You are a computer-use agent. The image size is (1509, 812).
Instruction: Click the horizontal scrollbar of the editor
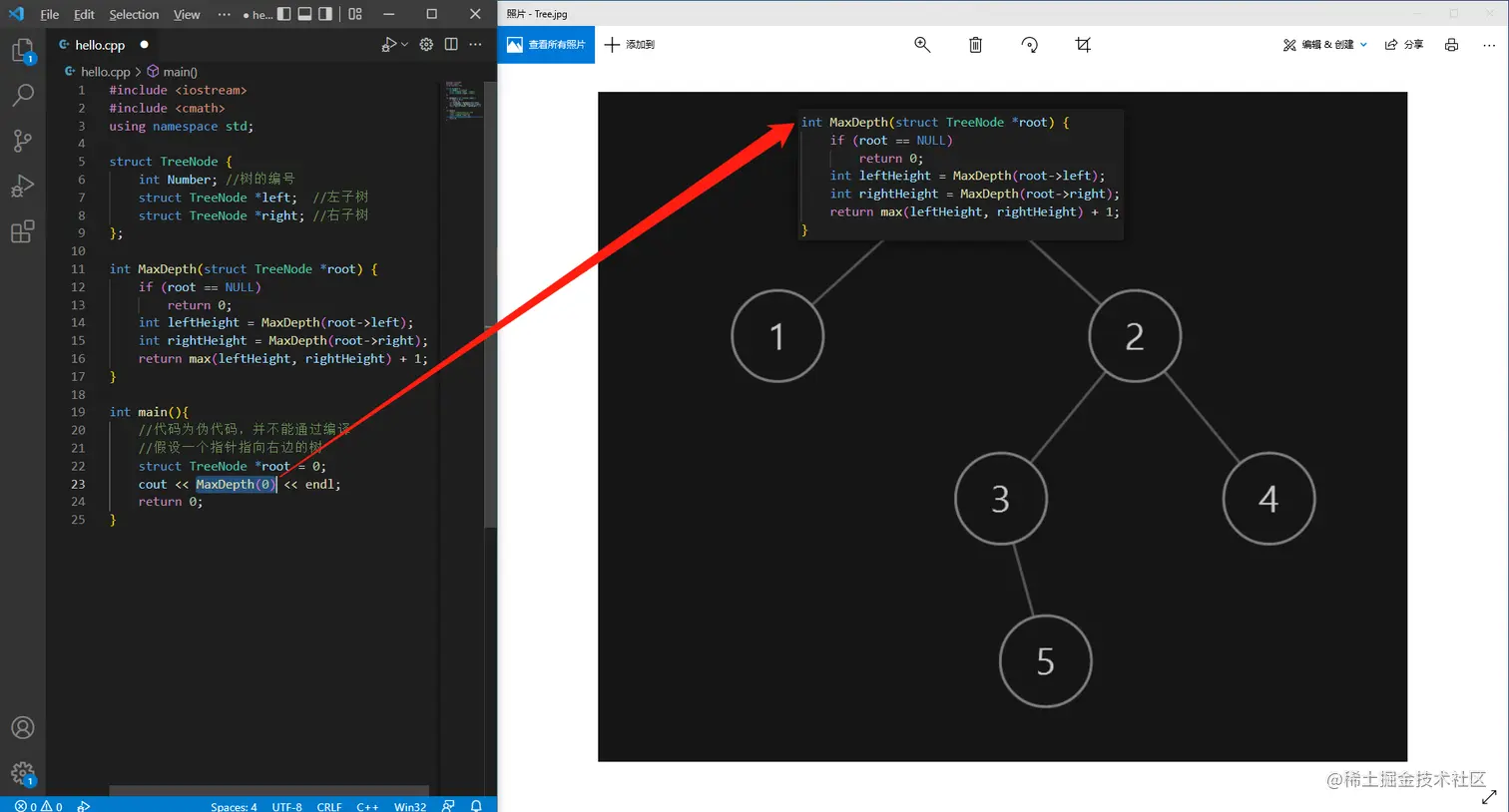click(268, 790)
